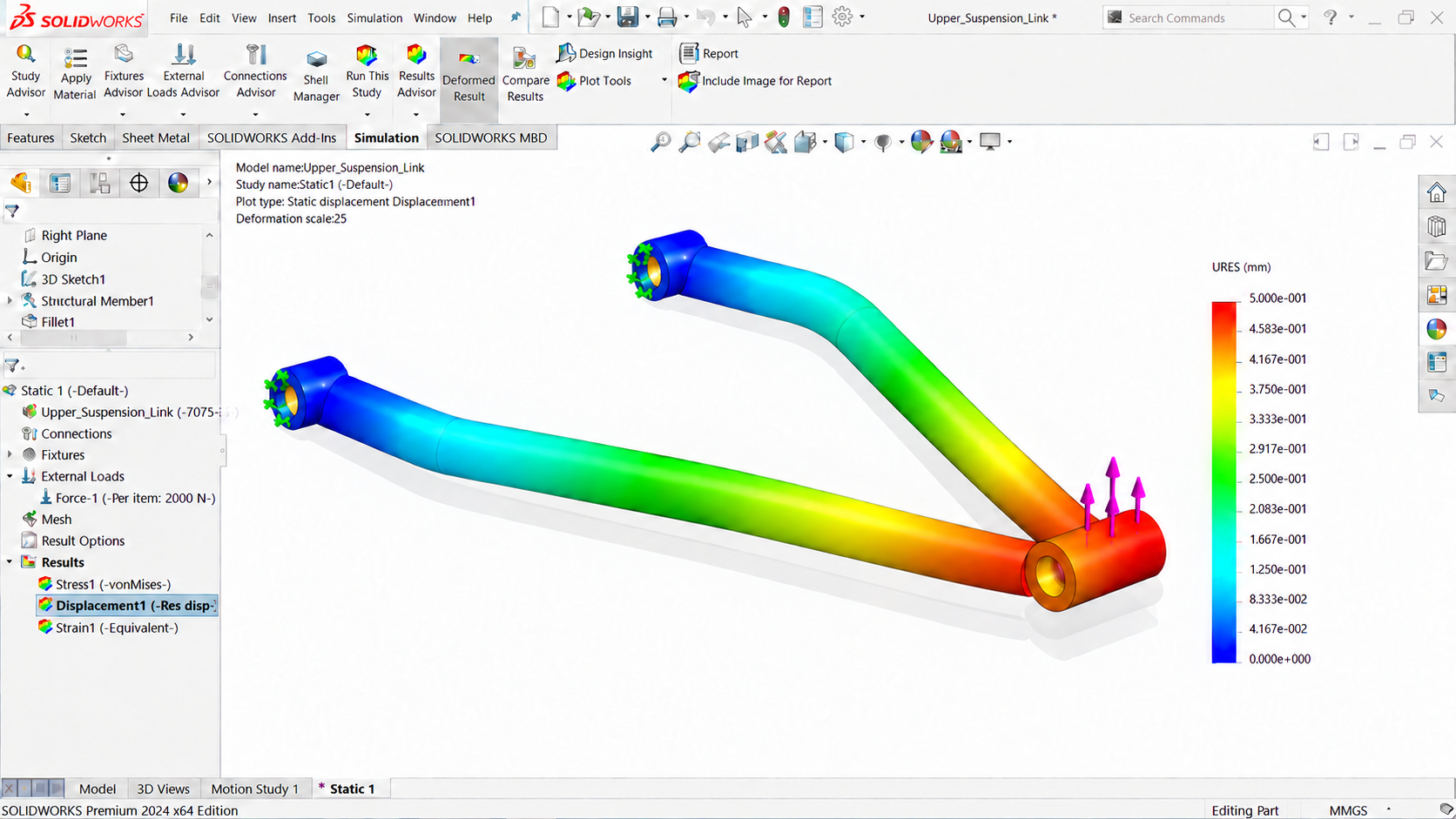This screenshot has height=819, width=1456.
Task: Switch to the Sheet Metal tab
Action: tap(156, 138)
